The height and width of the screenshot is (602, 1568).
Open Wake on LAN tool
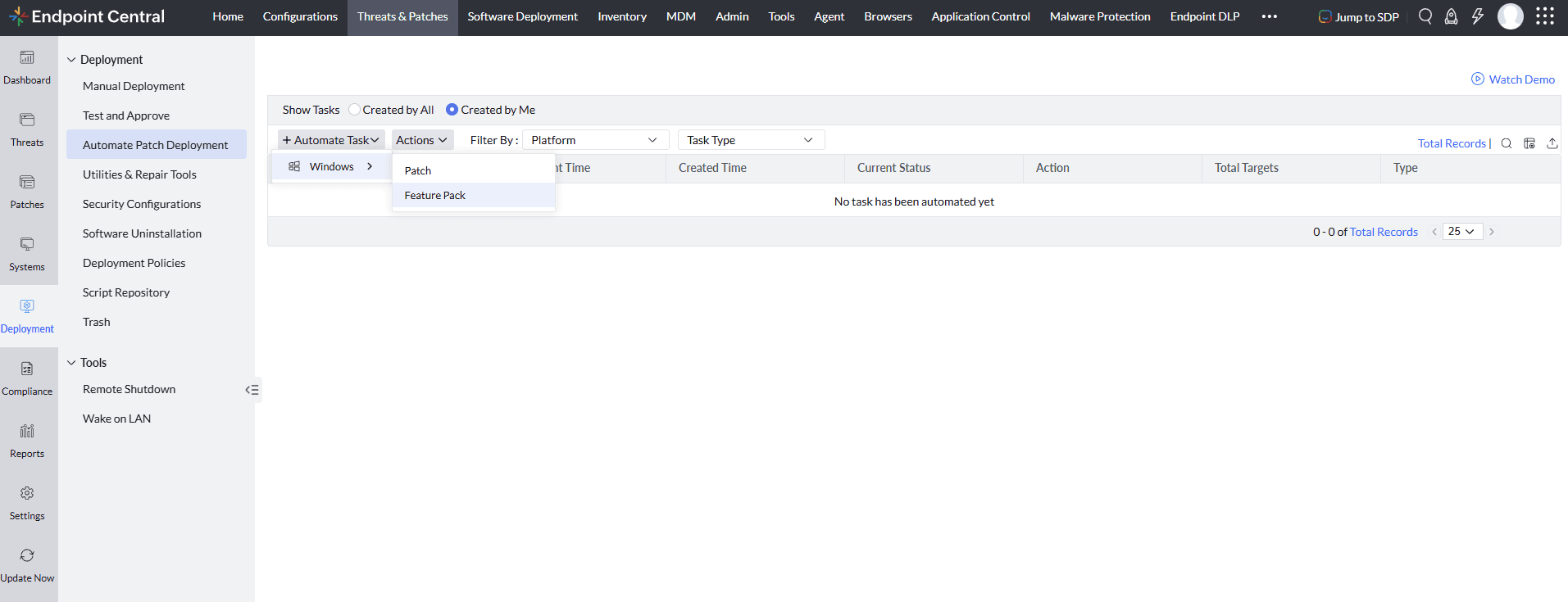click(117, 419)
